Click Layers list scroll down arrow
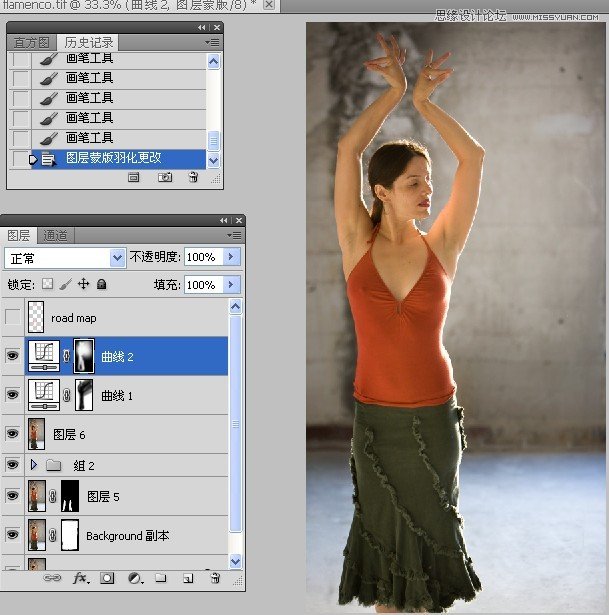This screenshot has height=615, width=609. click(x=235, y=561)
